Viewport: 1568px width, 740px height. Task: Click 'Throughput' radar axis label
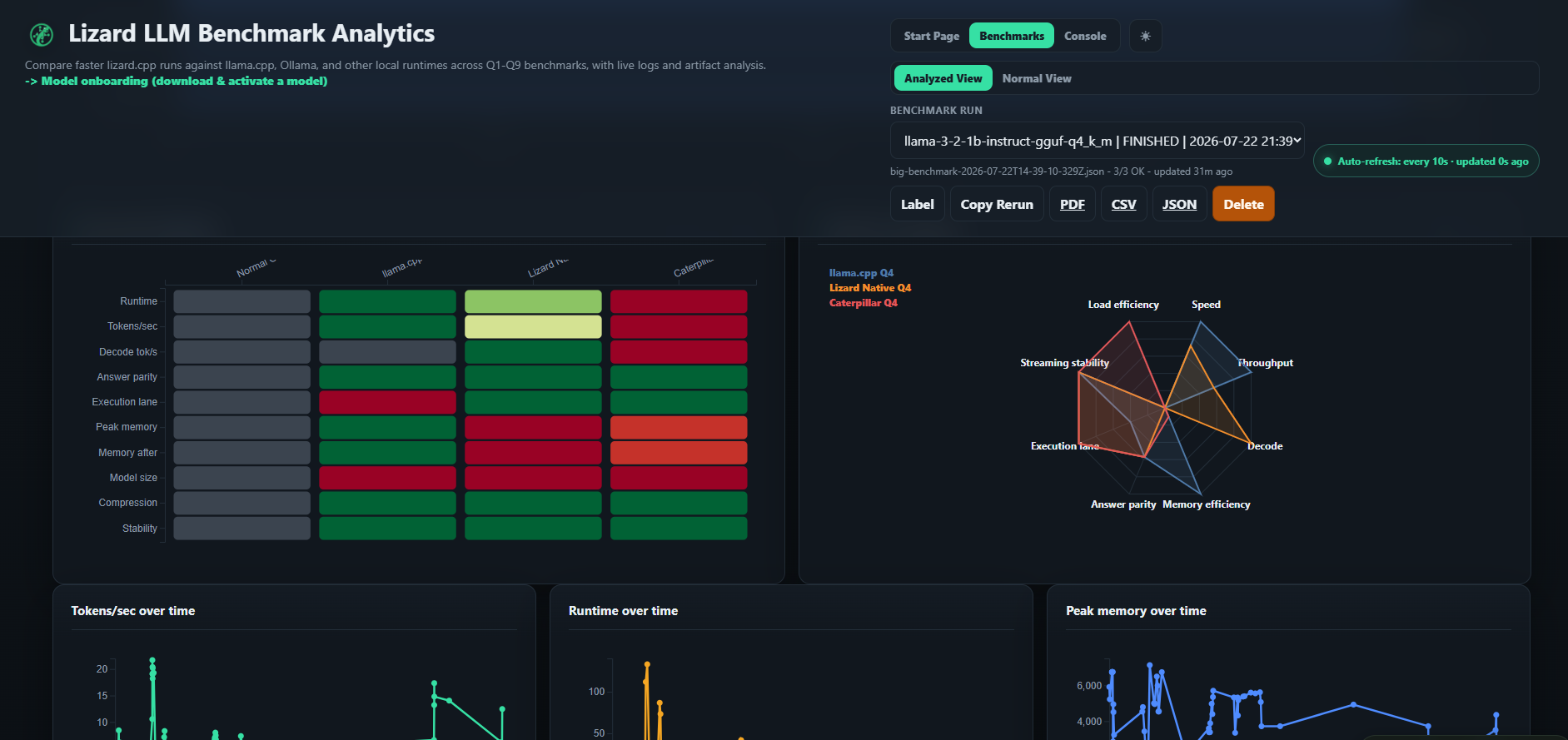click(1265, 363)
